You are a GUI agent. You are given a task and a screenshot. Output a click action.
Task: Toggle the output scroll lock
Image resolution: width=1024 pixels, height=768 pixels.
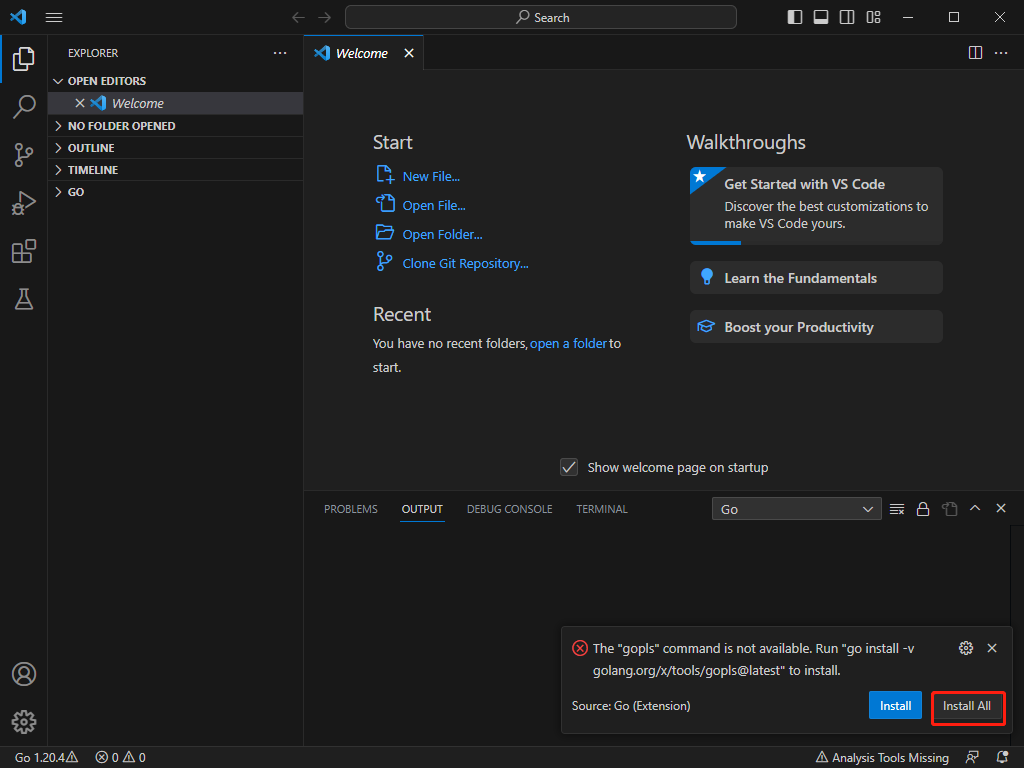(923, 509)
